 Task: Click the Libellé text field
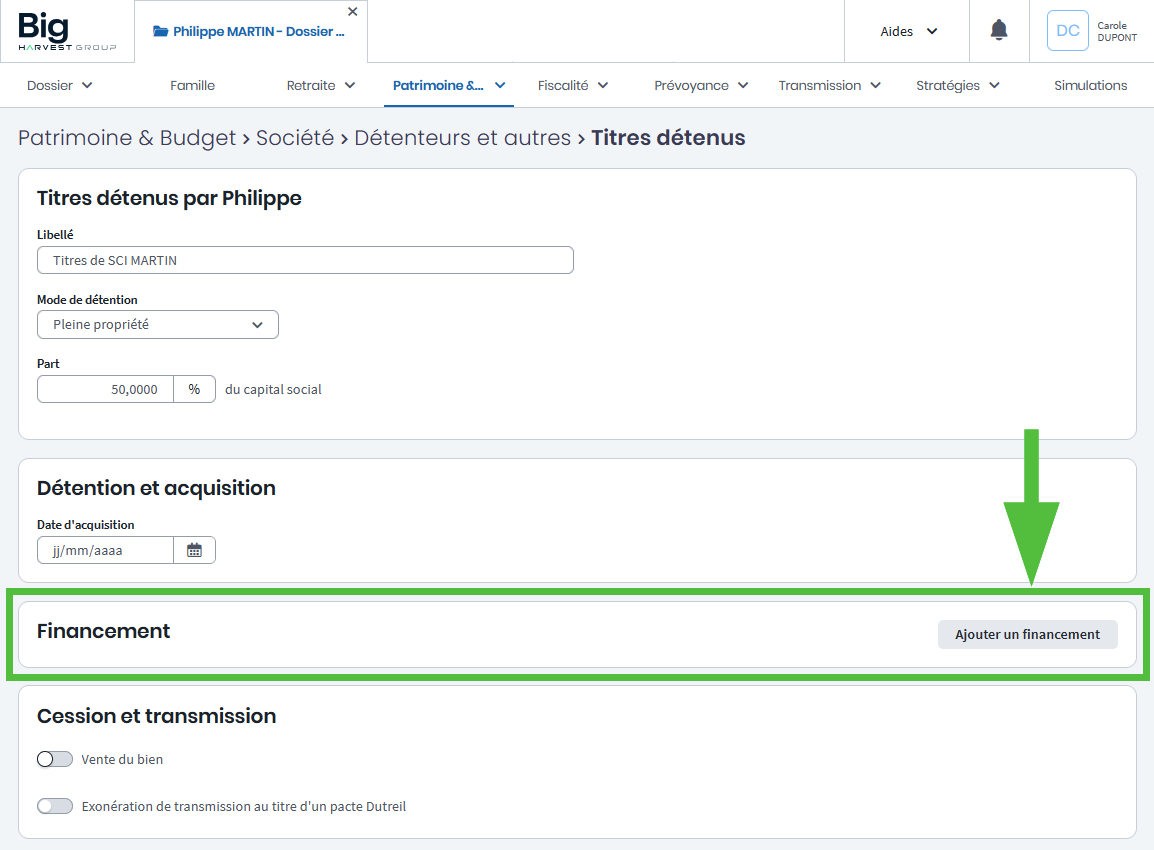pos(305,260)
